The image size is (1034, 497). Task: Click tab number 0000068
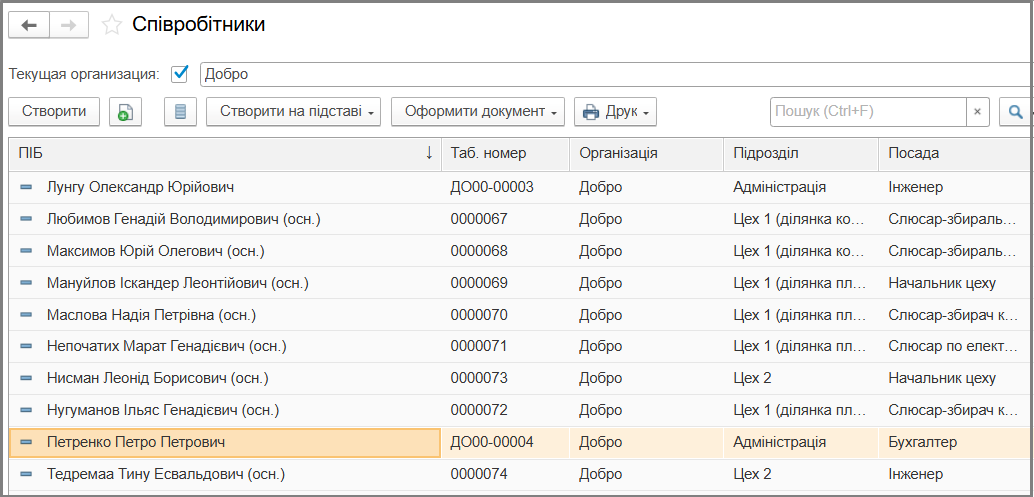click(x=479, y=251)
